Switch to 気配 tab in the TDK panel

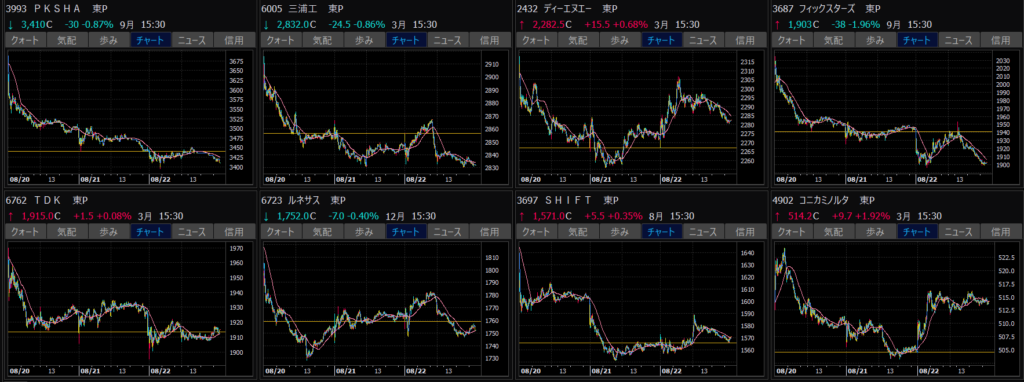(67, 232)
